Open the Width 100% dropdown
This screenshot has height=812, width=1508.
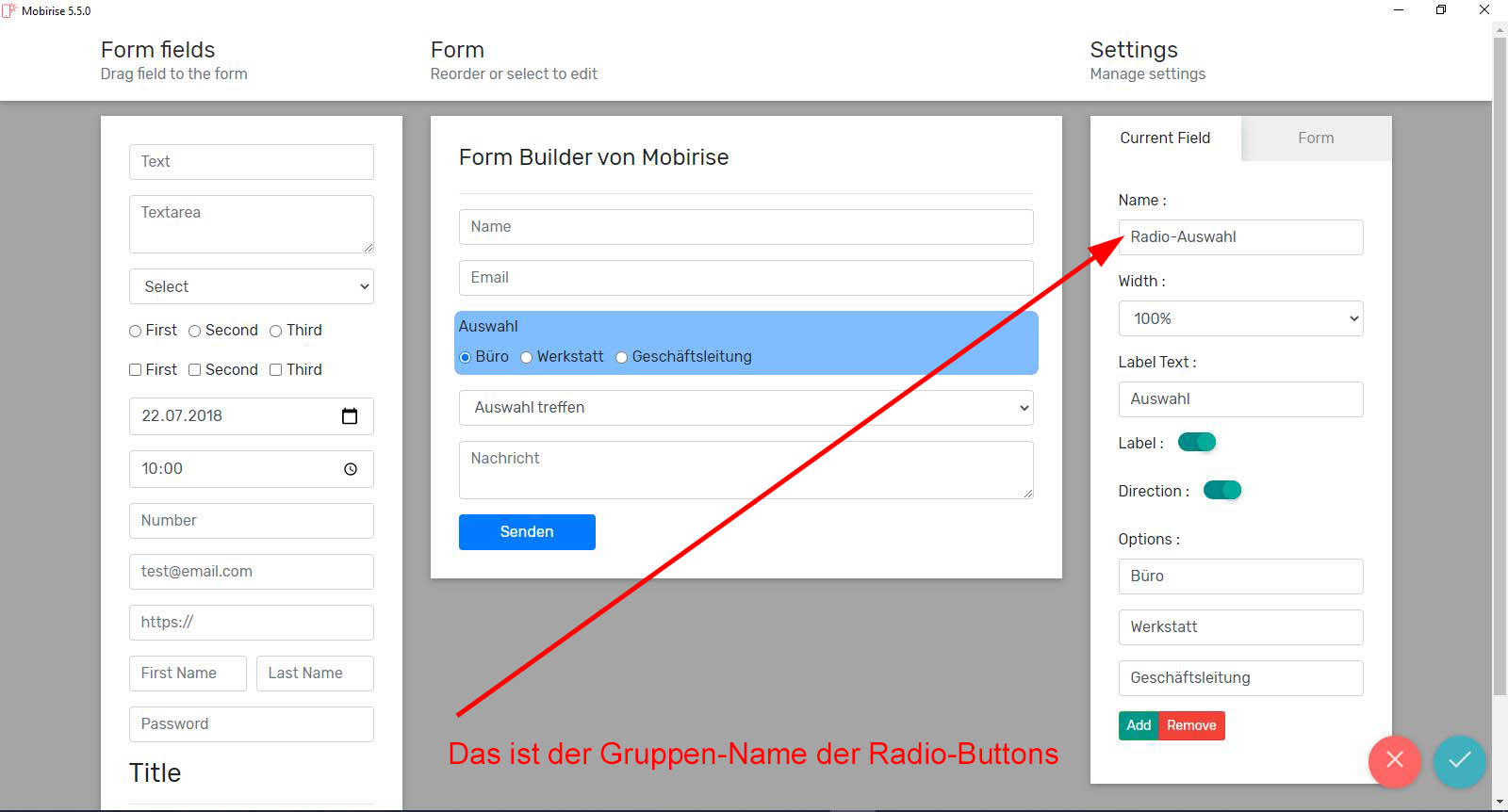pyautogui.click(x=1240, y=318)
